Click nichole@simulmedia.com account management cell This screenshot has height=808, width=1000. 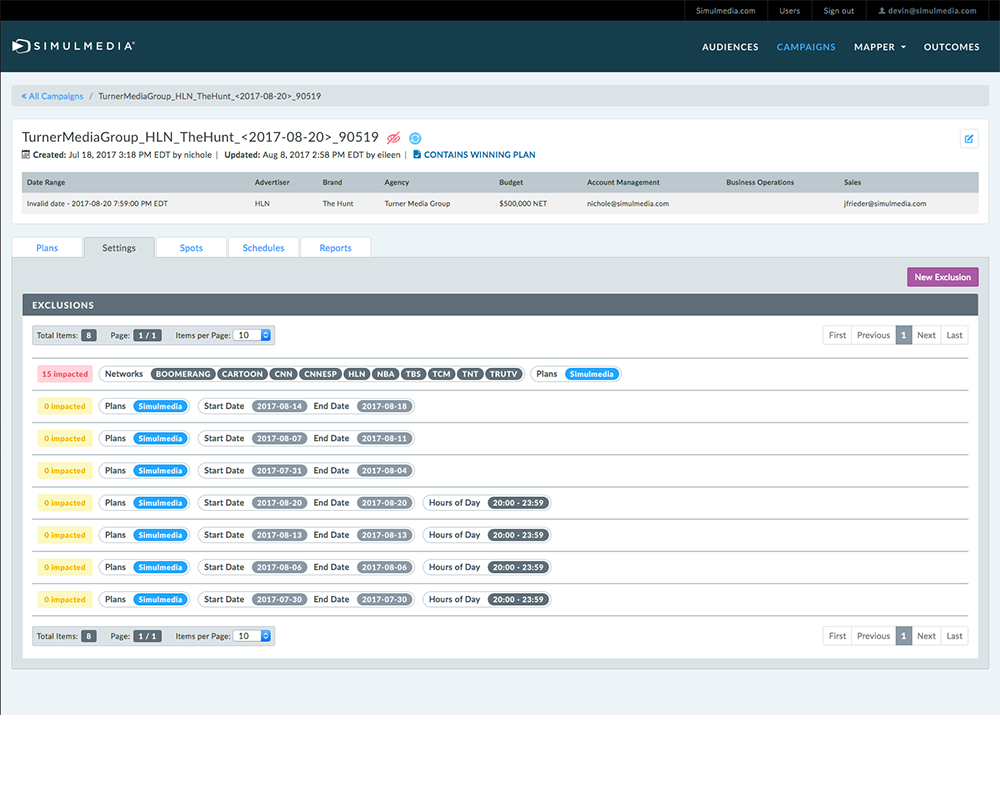click(x=628, y=203)
